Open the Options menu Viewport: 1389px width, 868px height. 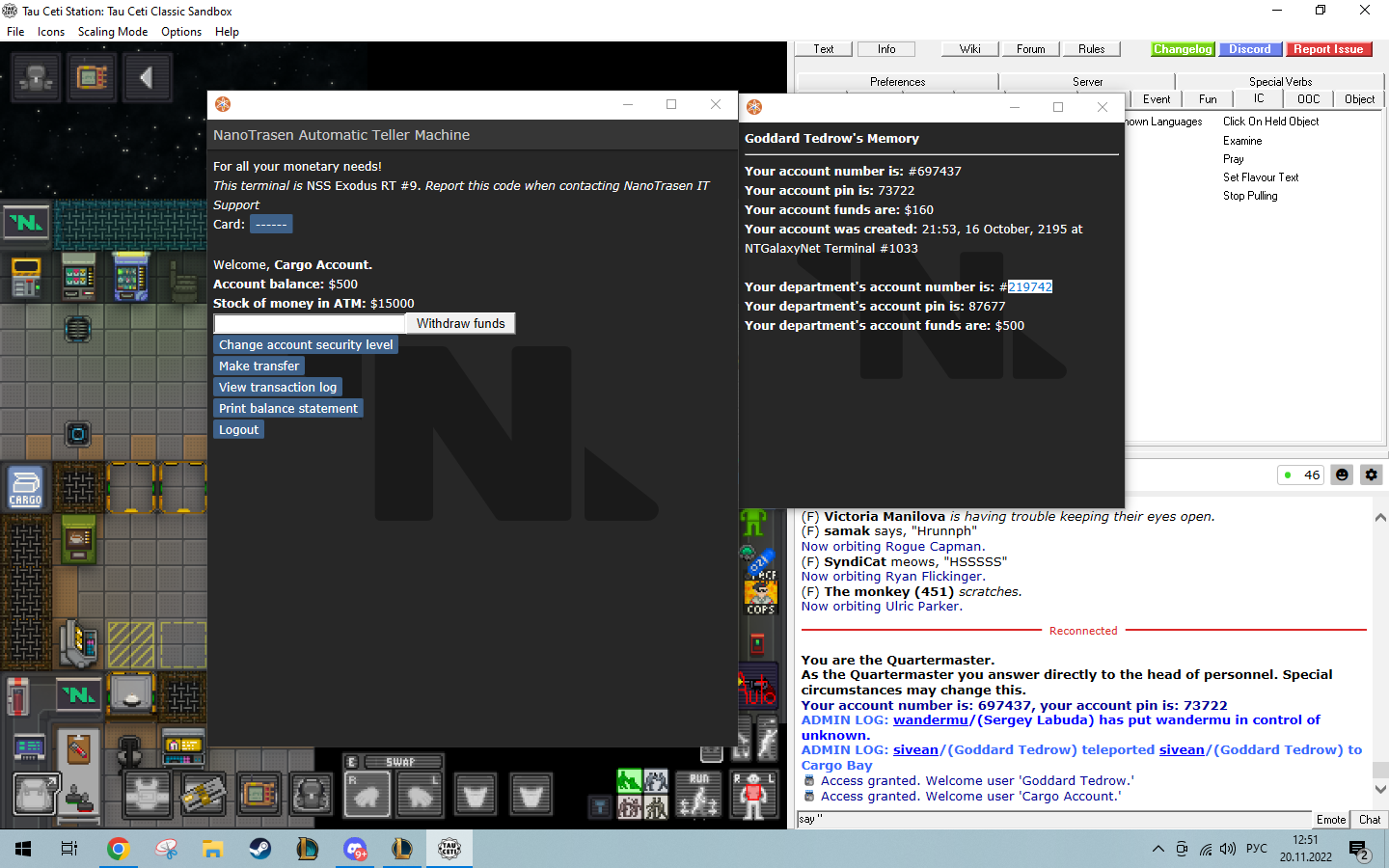point(181,32)
